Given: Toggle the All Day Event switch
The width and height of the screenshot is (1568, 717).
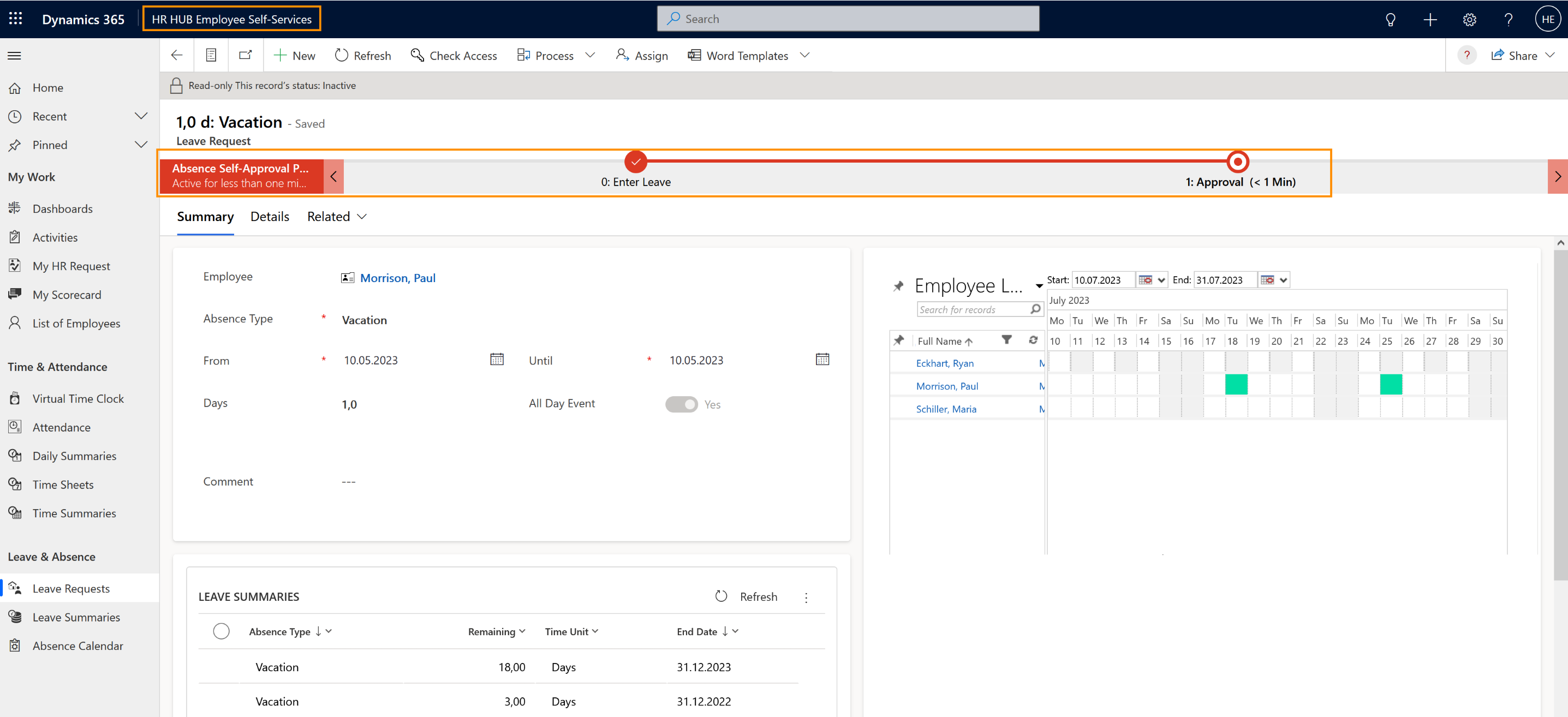Looking at the screenshot, I should click(x=681, y=404).
